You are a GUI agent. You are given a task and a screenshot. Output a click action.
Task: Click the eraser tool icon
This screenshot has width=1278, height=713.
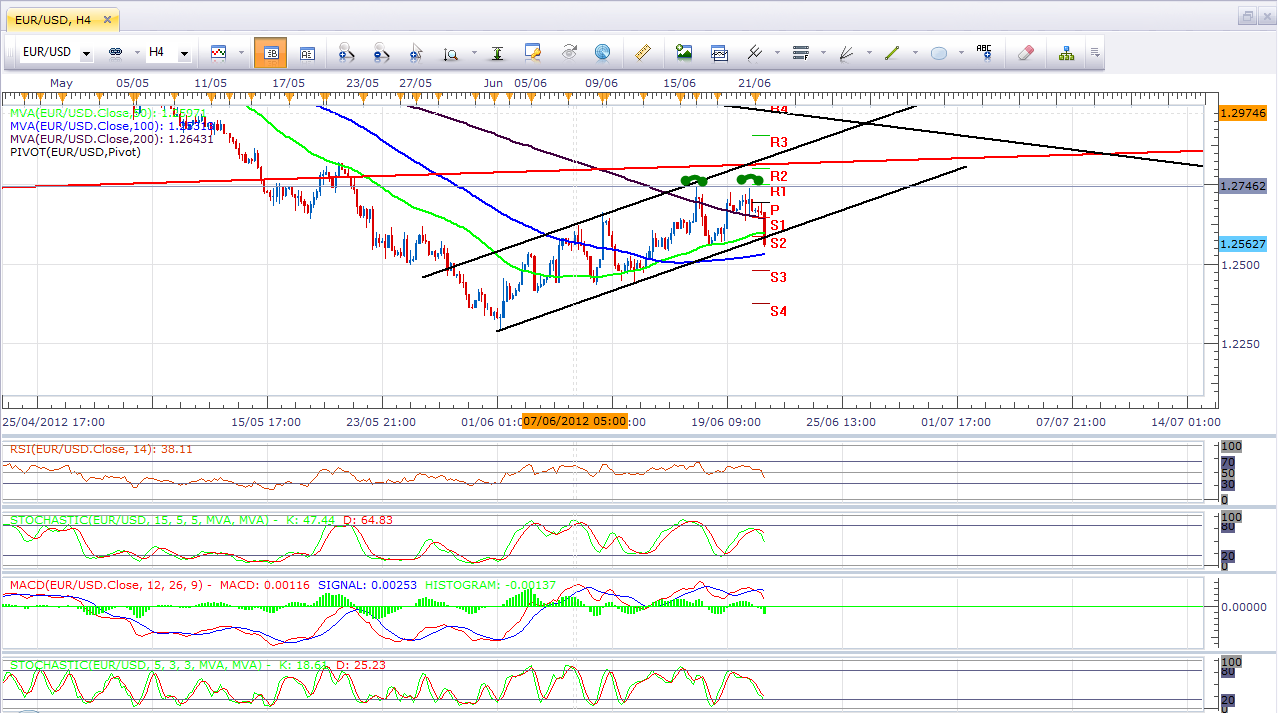point(1025,52)
